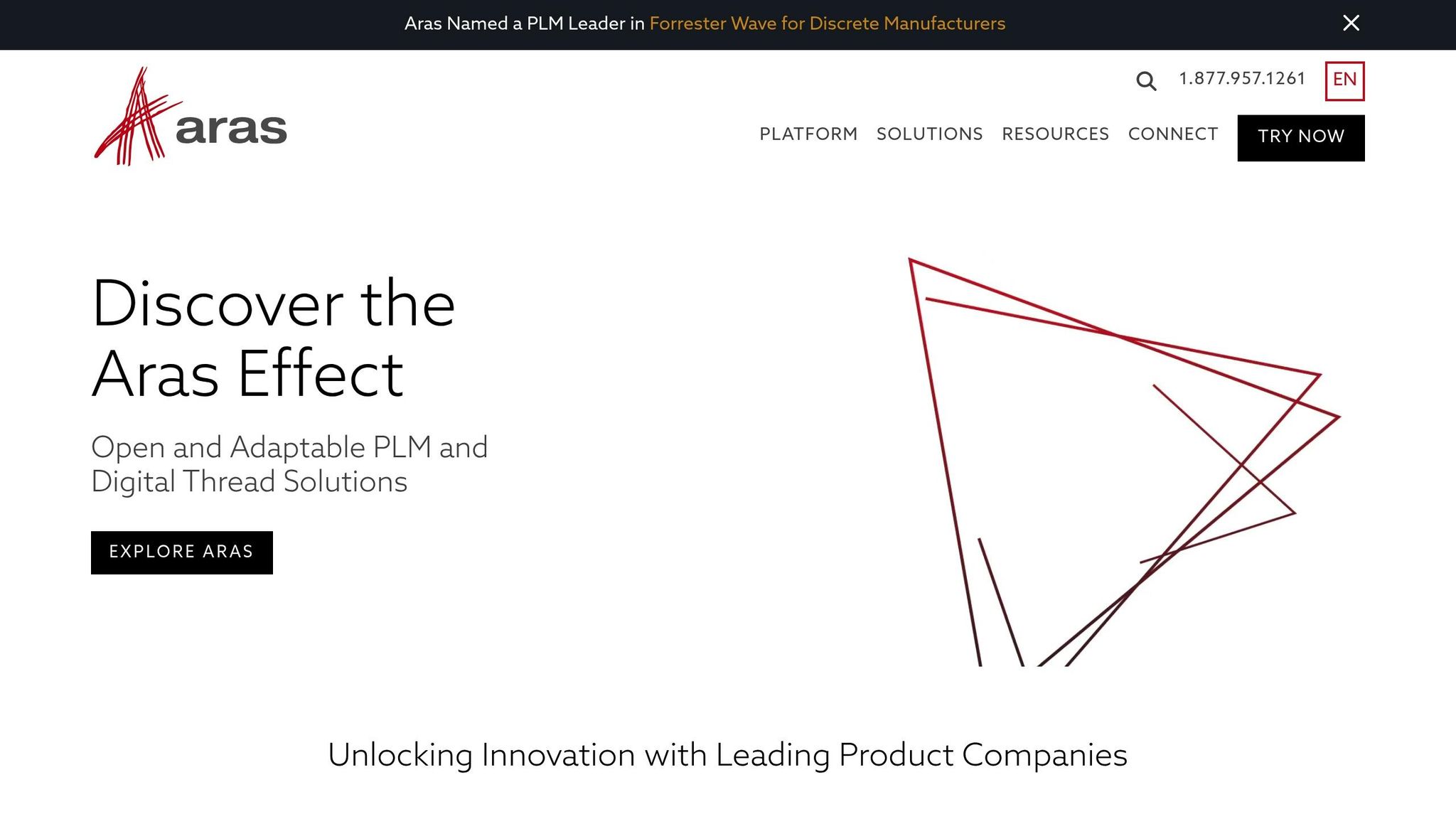
Task: Open the Forrester Wave for Discrete Manufacturers link
Action: [828, 23]
